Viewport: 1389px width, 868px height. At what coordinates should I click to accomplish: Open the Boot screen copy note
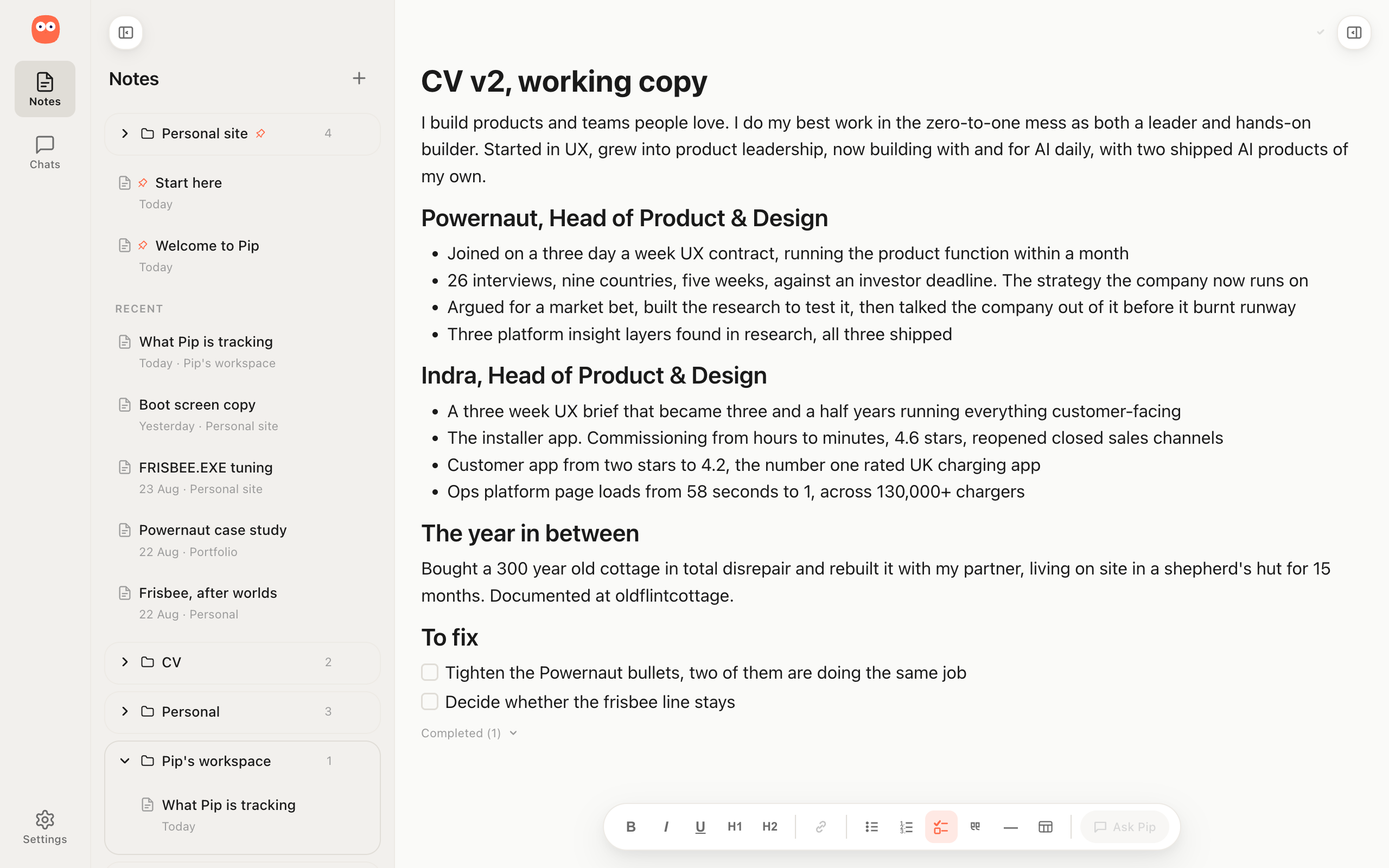pyautogui.click(x=242, y=415)
